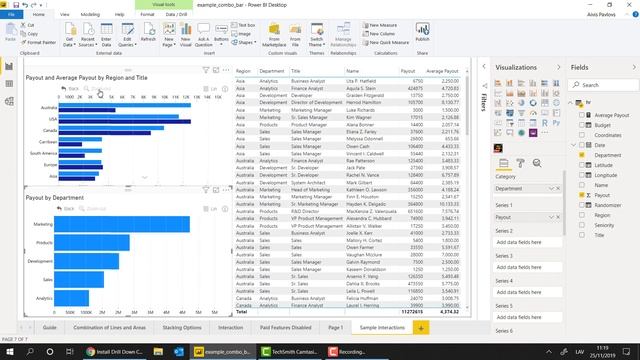
Task: Collapse the Fields pane
Action: [634, 67]
